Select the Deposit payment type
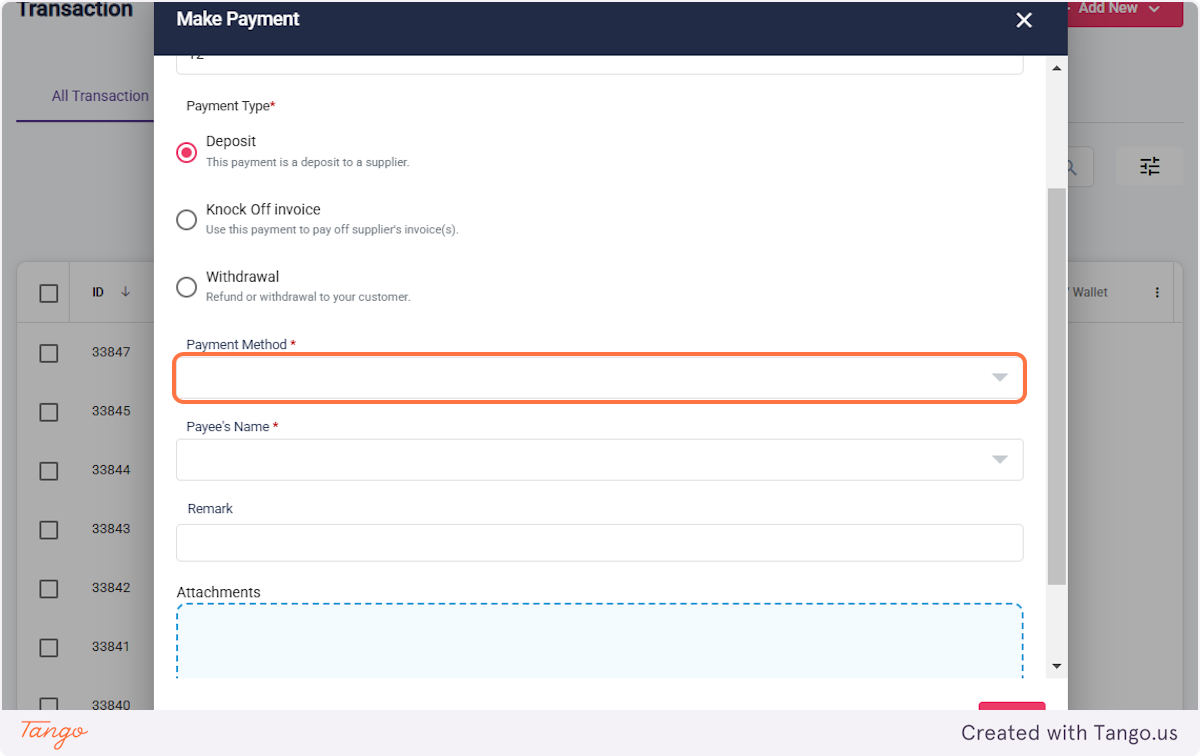This screenshot has width=1200, height=756. tap(186, 152)
